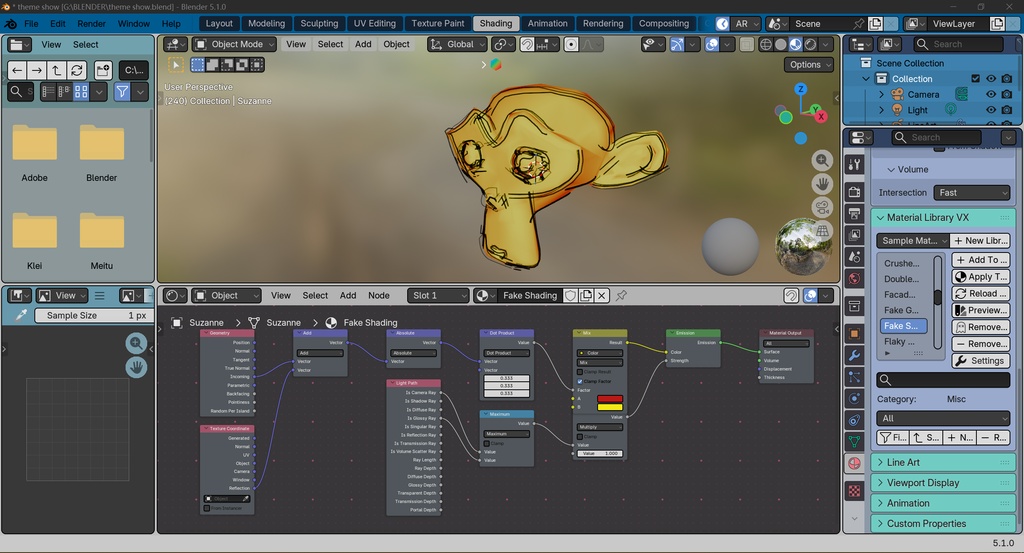The width and height of the screenshot is (1024, 553).
Task: Click the Sample Size field
Action: (92, 315)
